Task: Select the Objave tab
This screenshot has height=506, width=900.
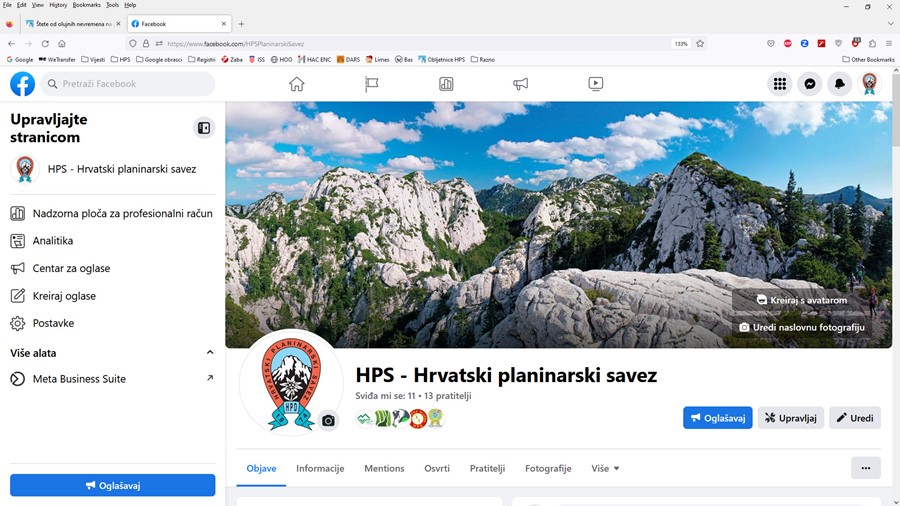Action: [261, 469]
